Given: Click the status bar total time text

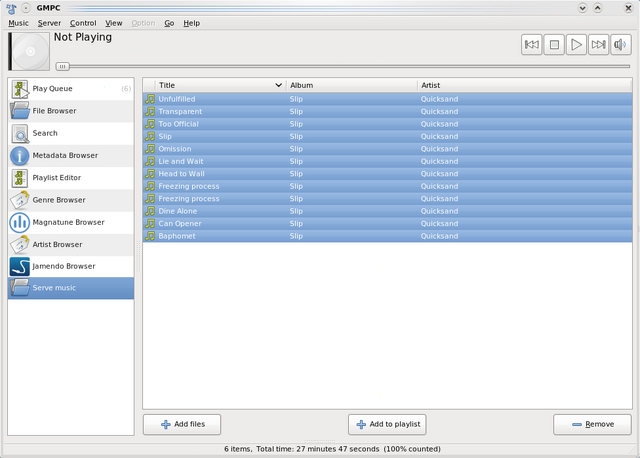Looking at the screenshot, I should [x=318, y=449].
